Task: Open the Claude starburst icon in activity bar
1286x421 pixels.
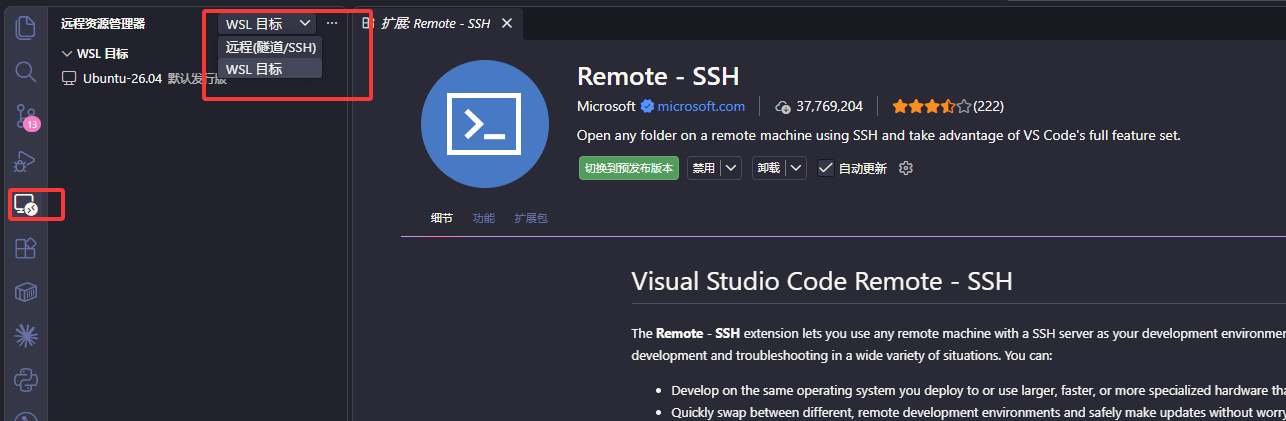Action: click(26, 335)
